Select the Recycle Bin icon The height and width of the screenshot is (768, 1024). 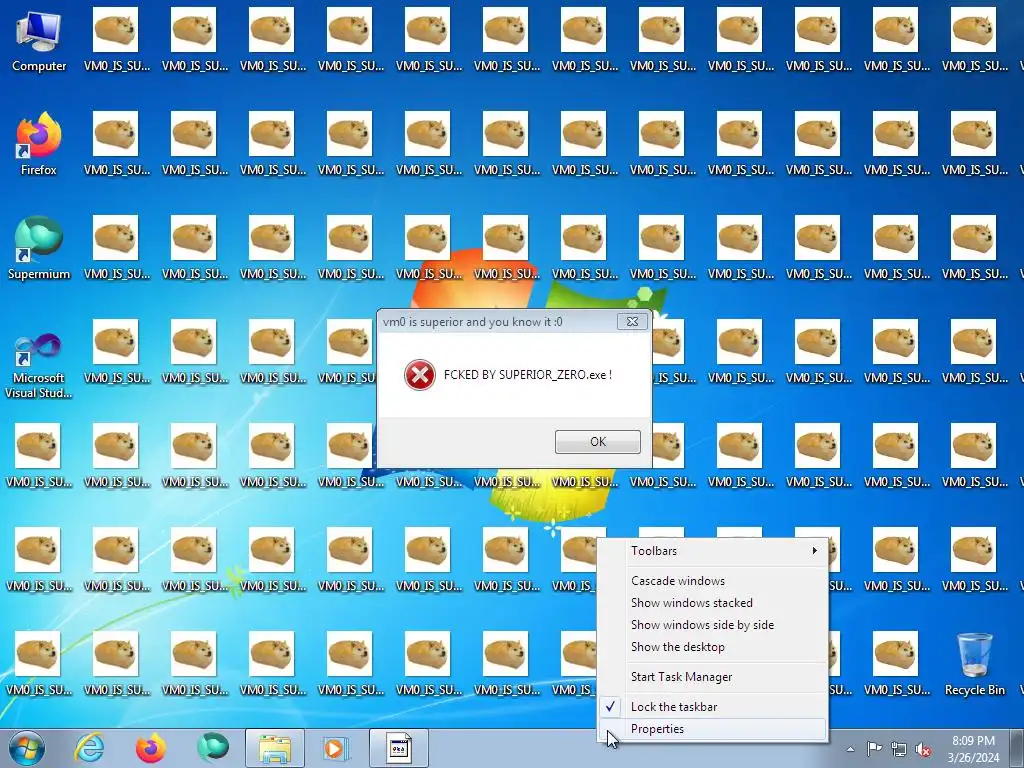coord(974,664)
